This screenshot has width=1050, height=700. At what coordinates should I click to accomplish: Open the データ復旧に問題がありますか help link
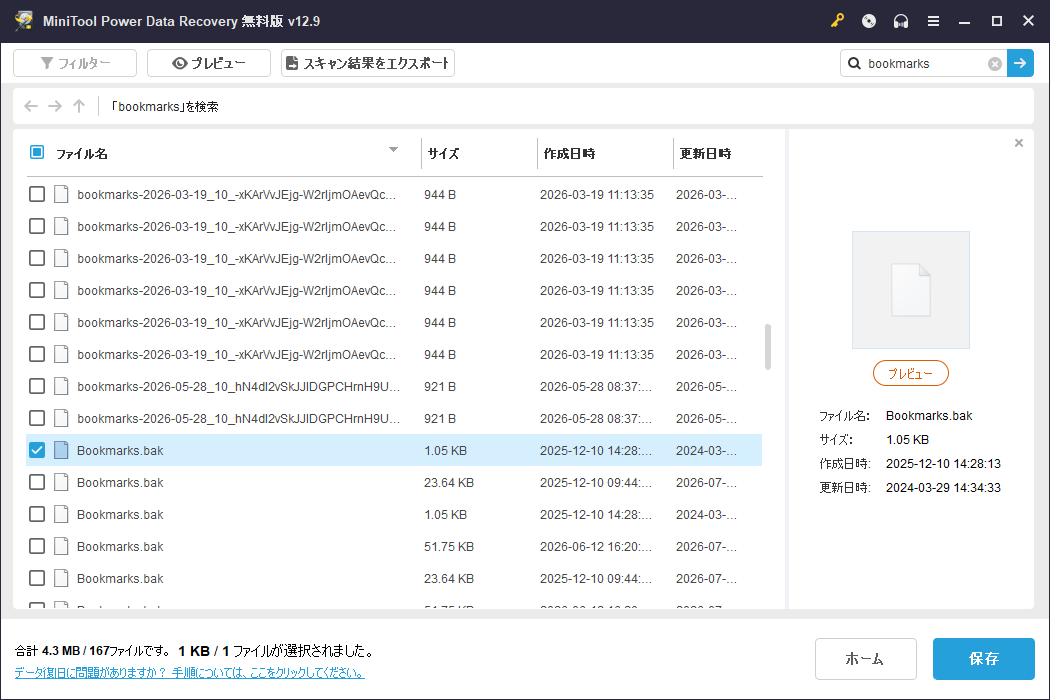190,673
